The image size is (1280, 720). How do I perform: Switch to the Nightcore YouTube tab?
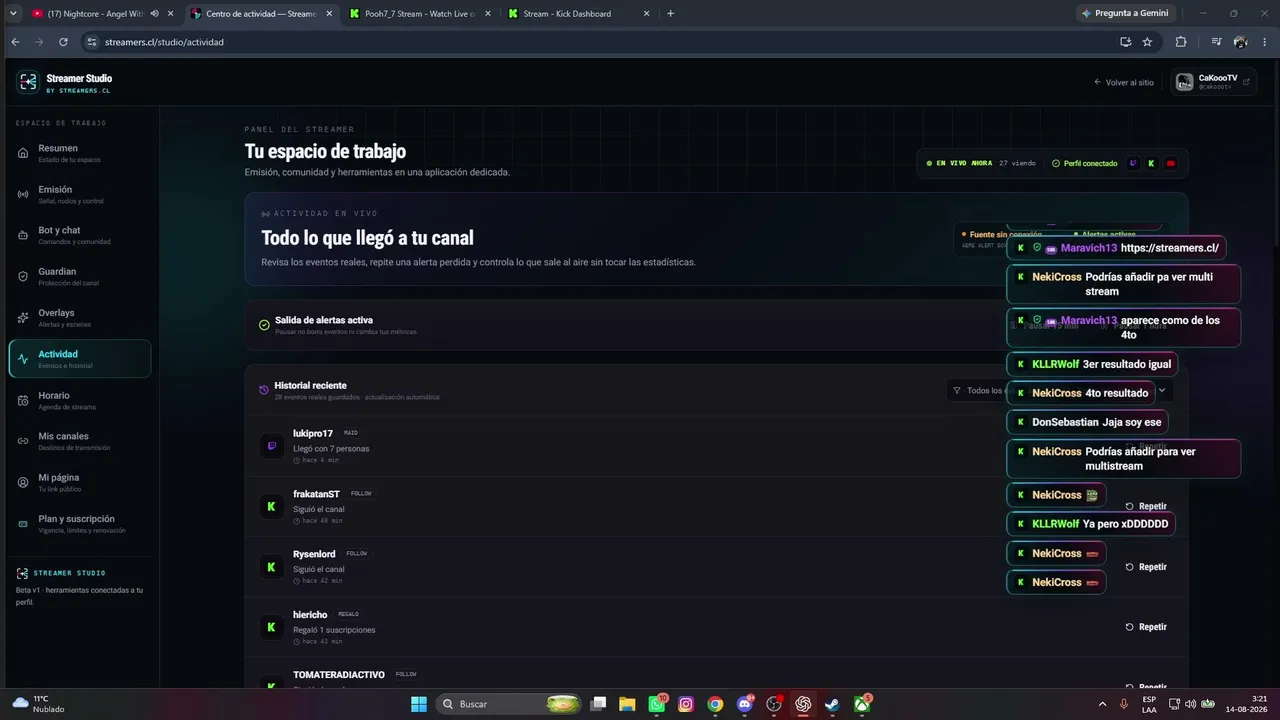(95, 14)
